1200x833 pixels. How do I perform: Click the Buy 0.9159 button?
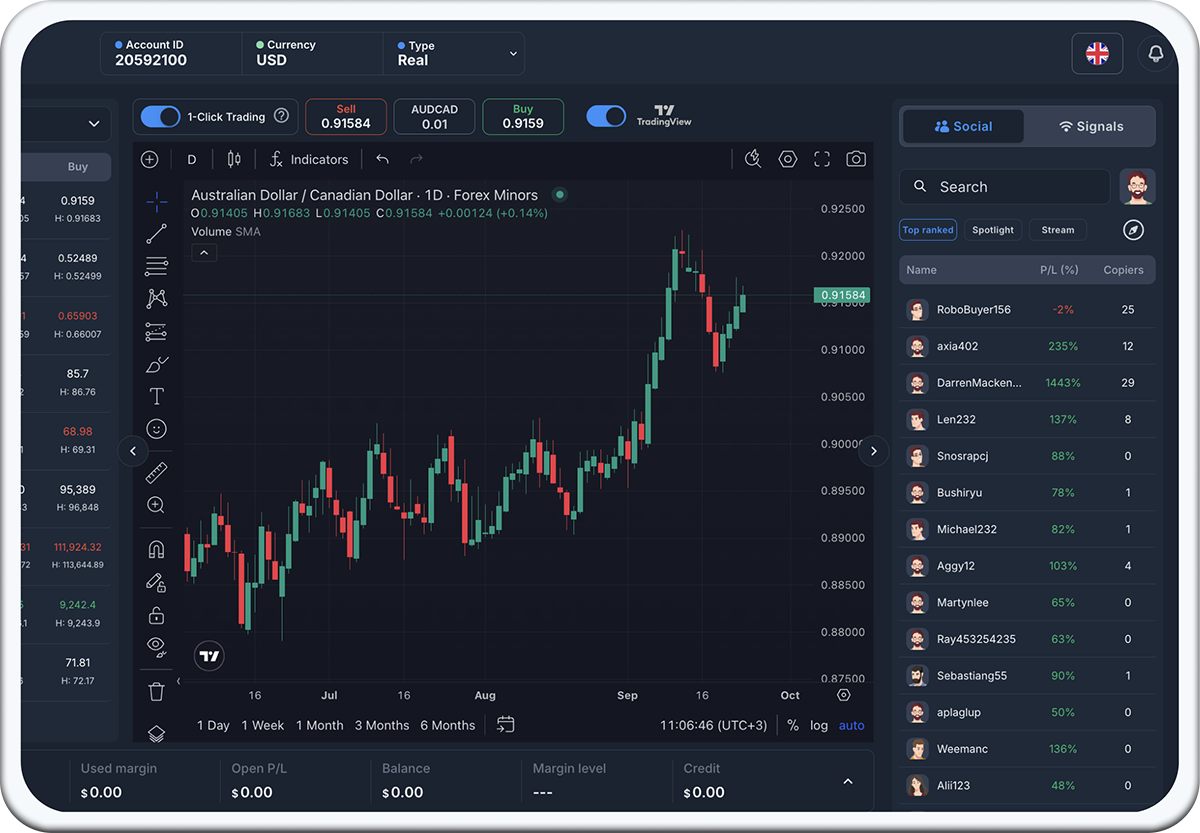522,117
